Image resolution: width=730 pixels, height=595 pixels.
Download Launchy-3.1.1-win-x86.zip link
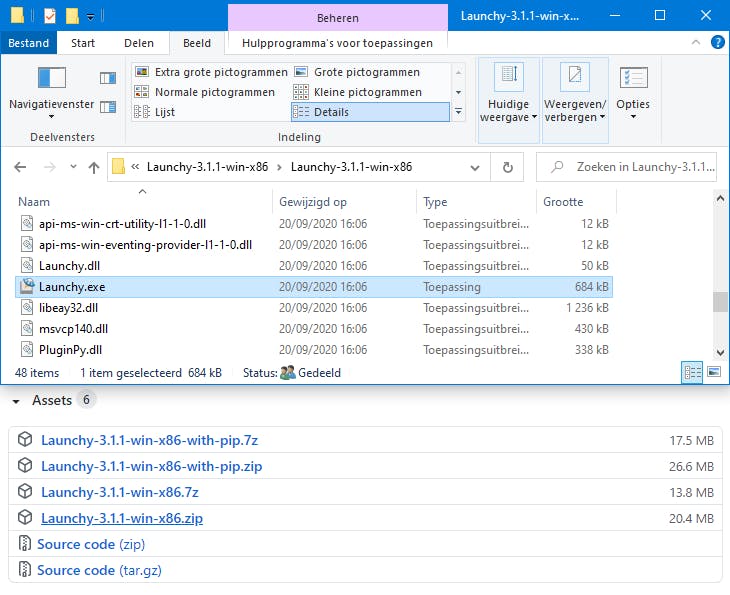coord(122,518)
